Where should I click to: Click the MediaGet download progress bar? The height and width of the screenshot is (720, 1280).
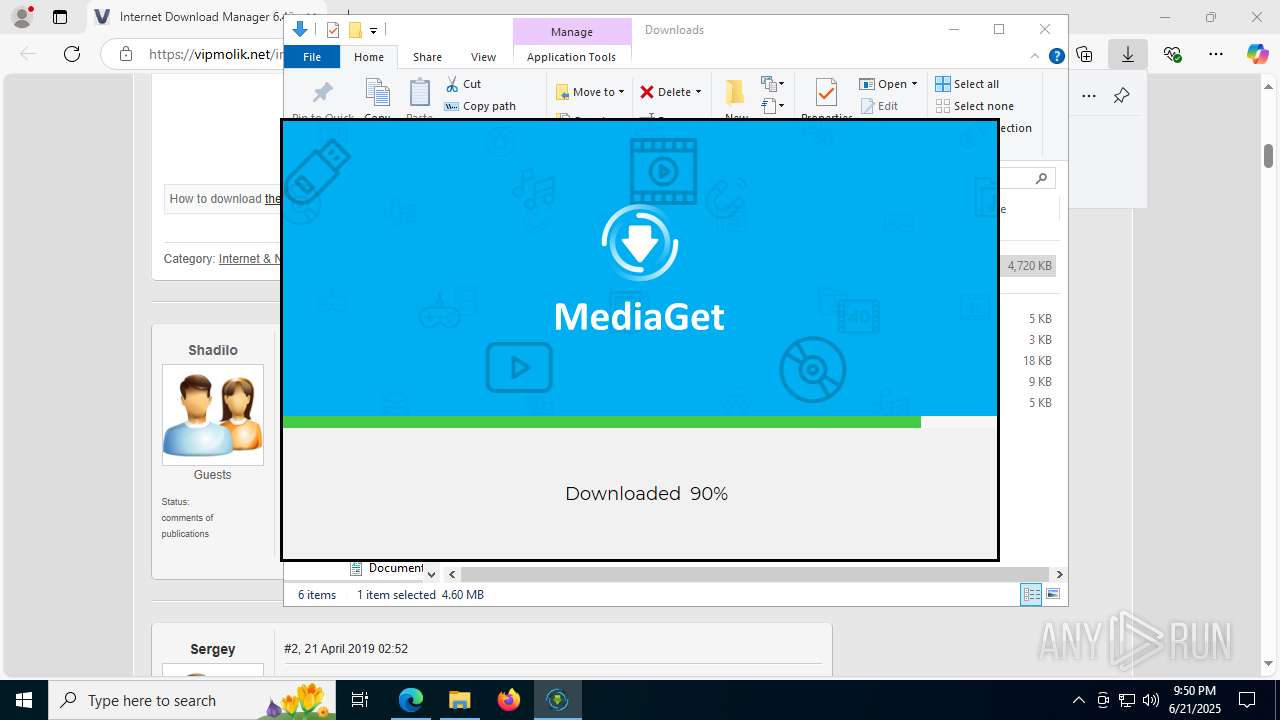pyautogui.click(x=640, y=422)
